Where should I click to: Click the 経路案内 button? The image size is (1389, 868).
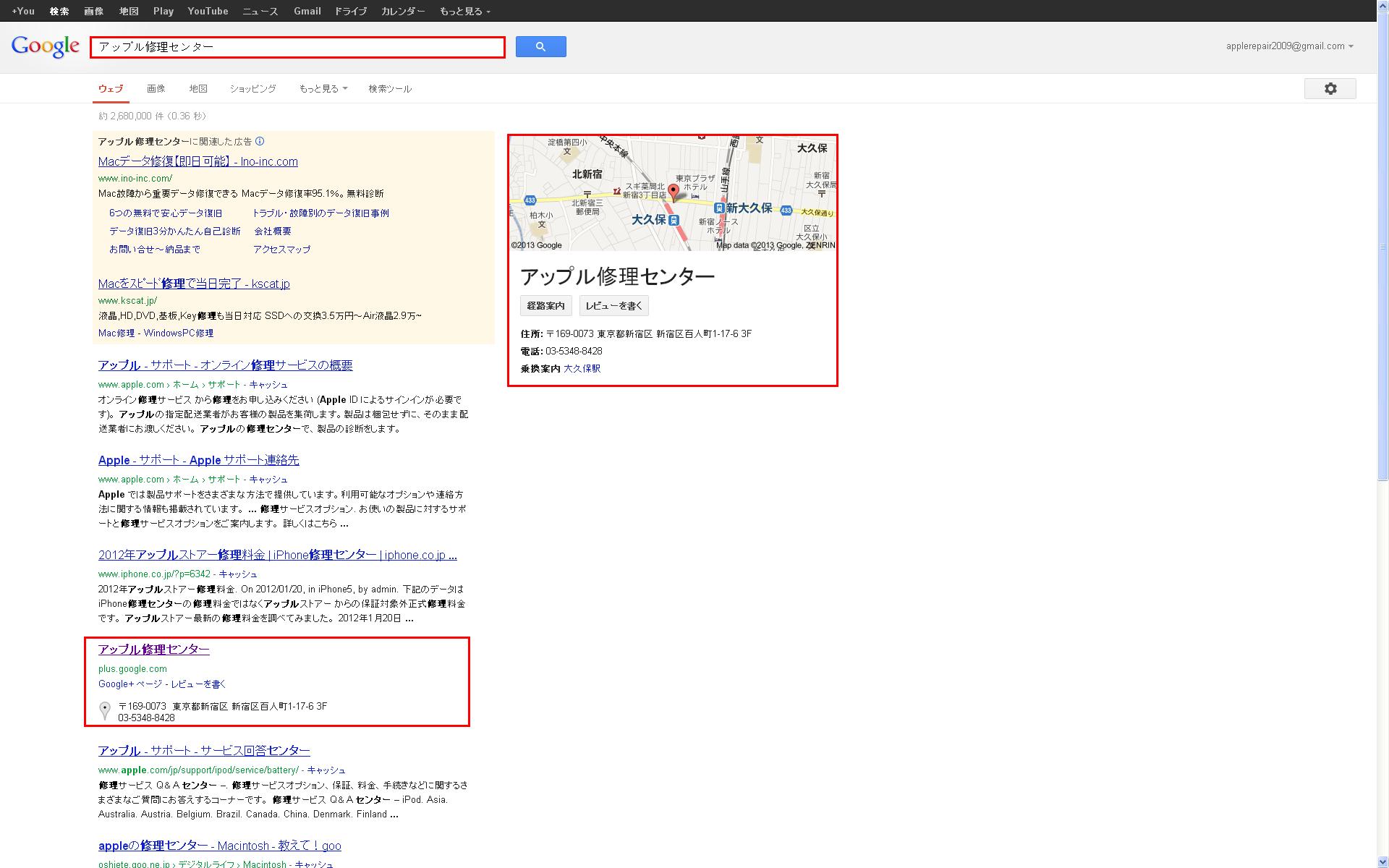(x=546, y=306)
